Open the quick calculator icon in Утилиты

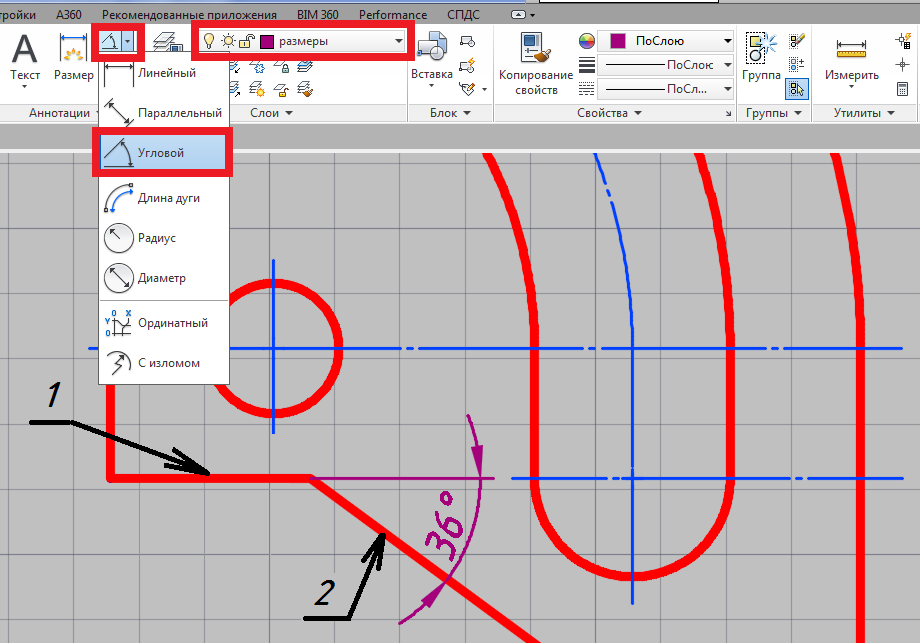(902, 89)
